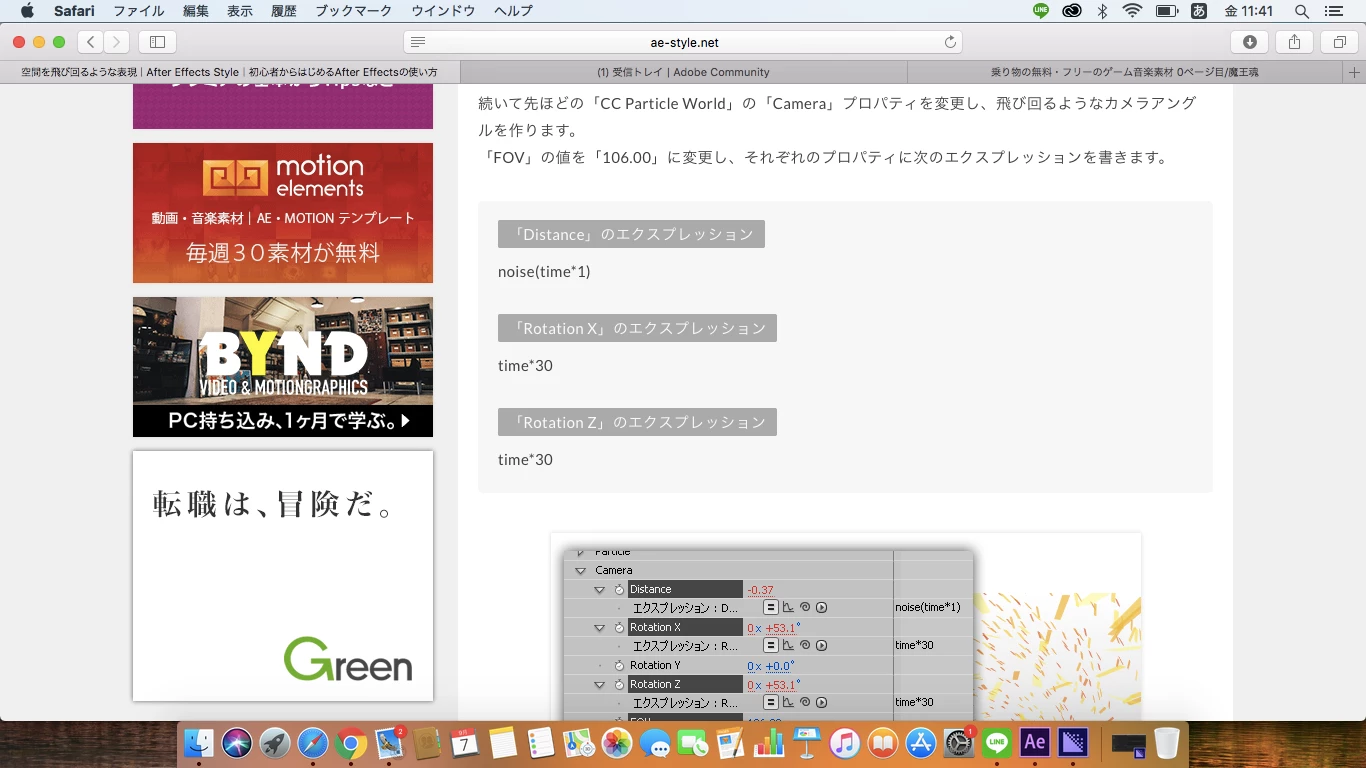Focus the ae-style.net address field

pyautogui.click(x=683, y=42)
